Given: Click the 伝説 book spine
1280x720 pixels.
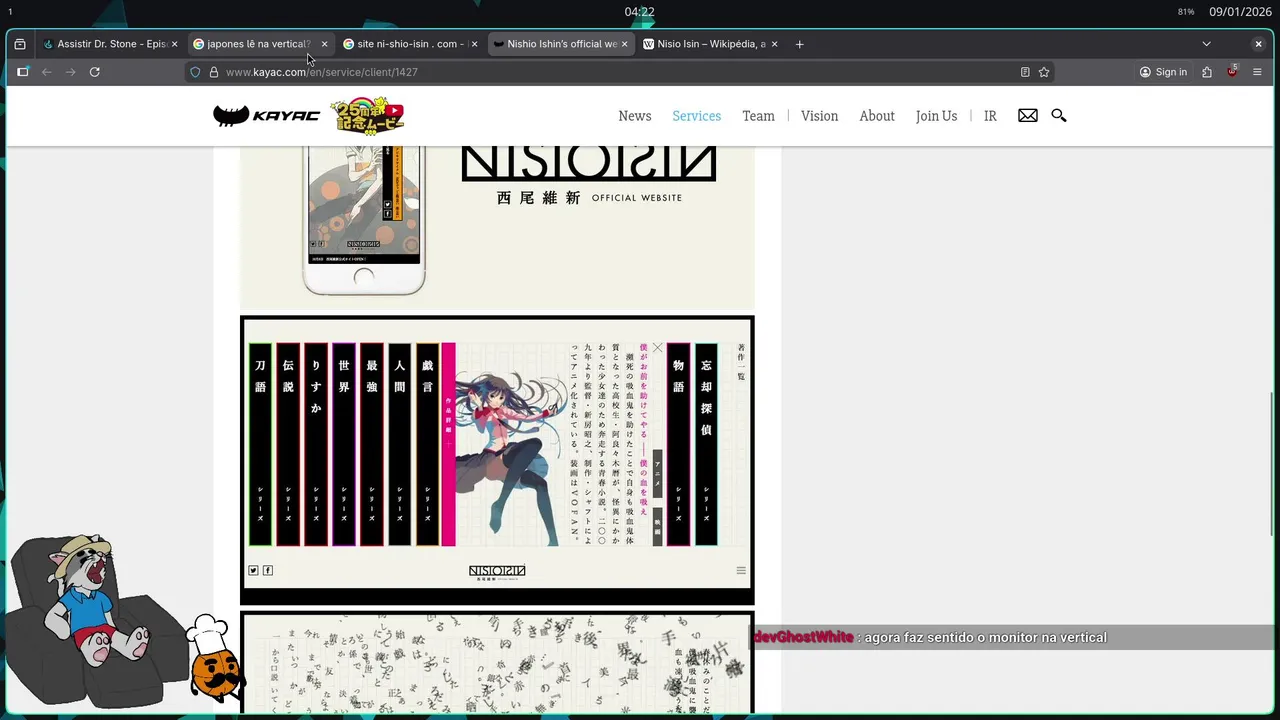Looking at the screenshot, I should pos(288,445).
